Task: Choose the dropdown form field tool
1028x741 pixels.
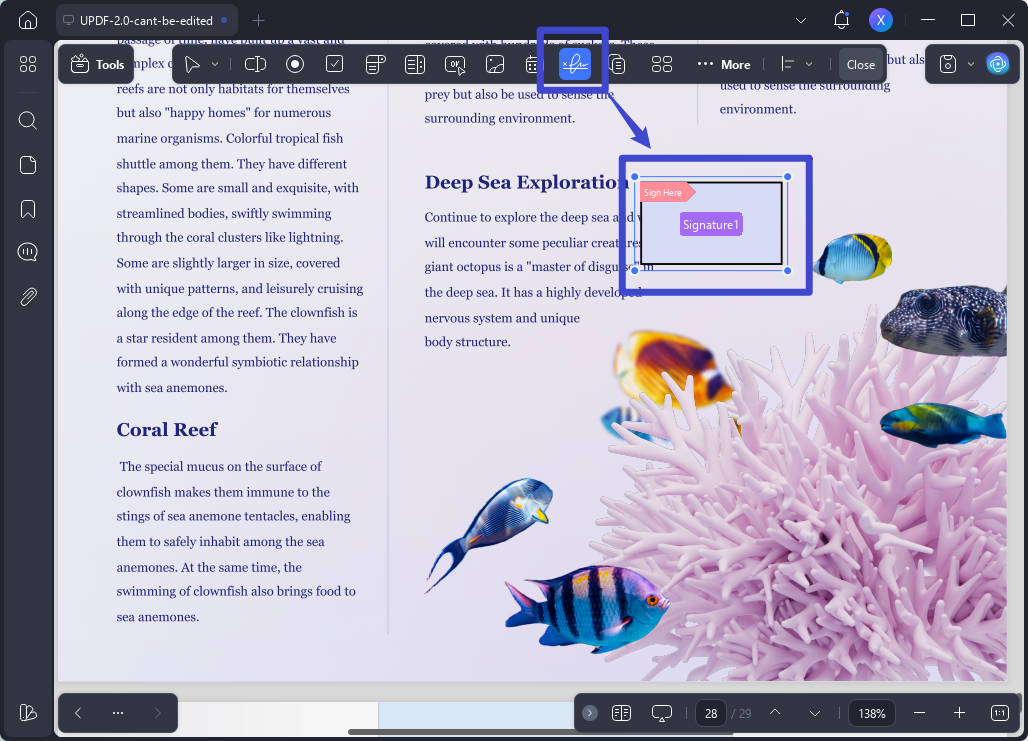Action: (375, 64)
